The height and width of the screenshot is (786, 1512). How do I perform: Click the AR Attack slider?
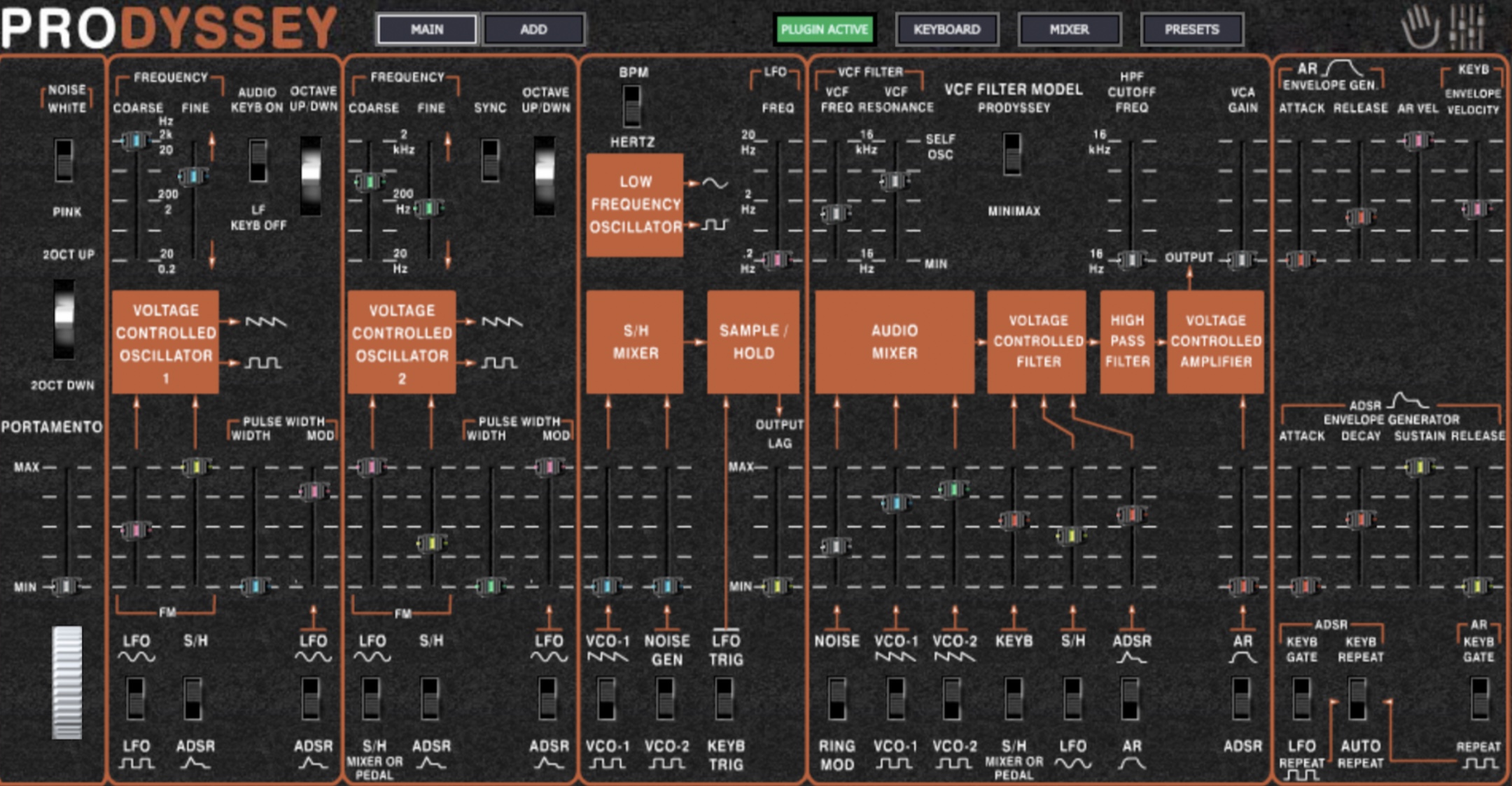coord(1300,260)
